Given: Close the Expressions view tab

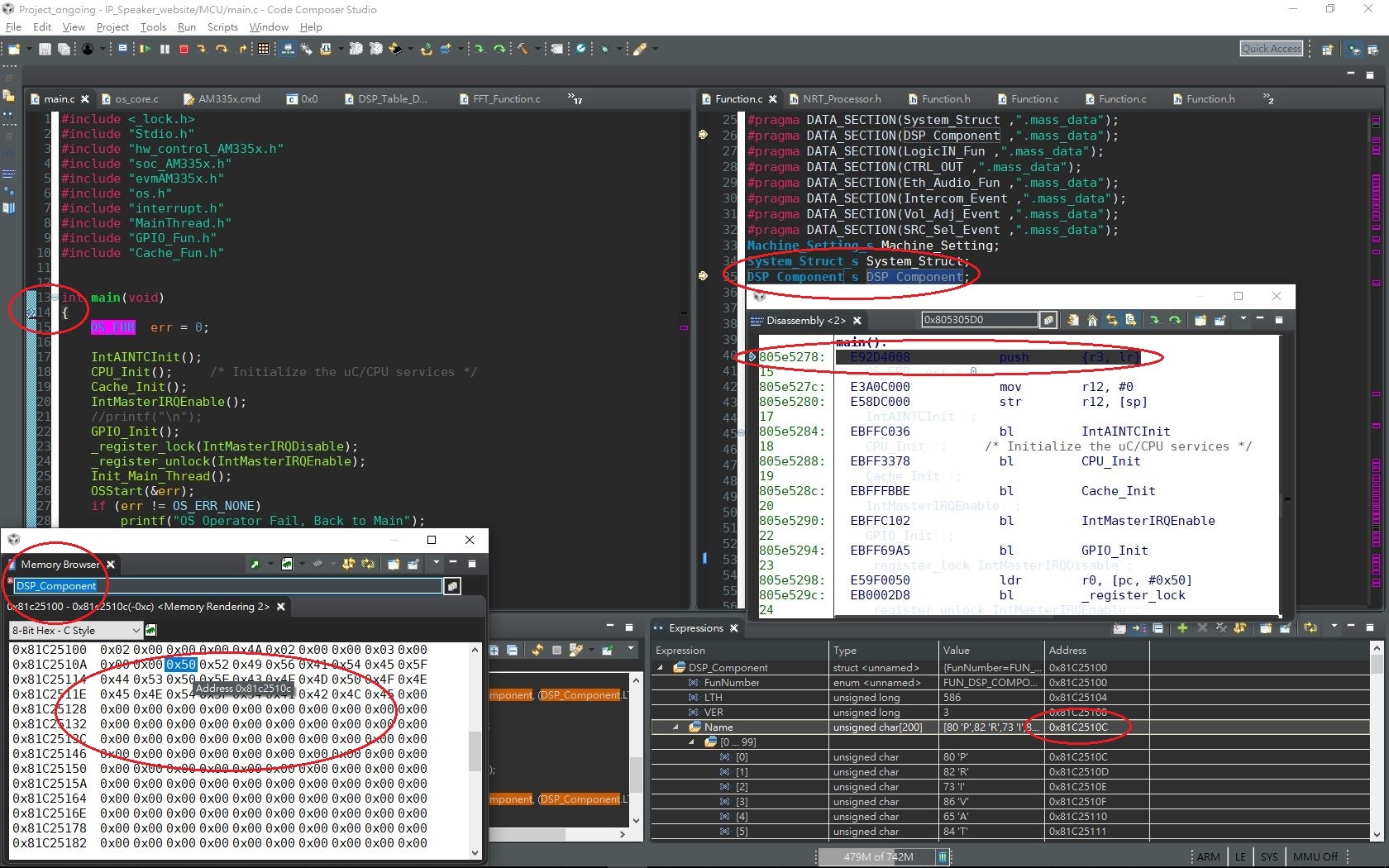Looking at the screenshot, I should 734,628.
